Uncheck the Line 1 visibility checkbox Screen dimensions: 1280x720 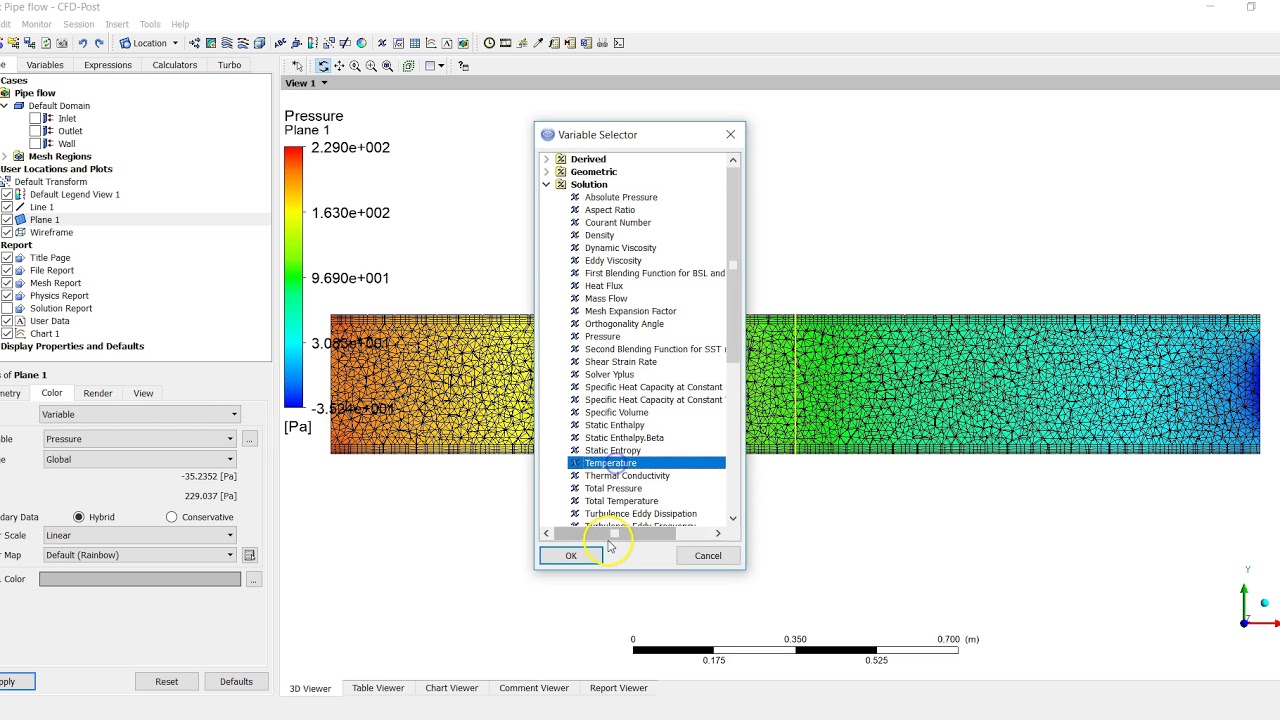(x=7, y=207)
